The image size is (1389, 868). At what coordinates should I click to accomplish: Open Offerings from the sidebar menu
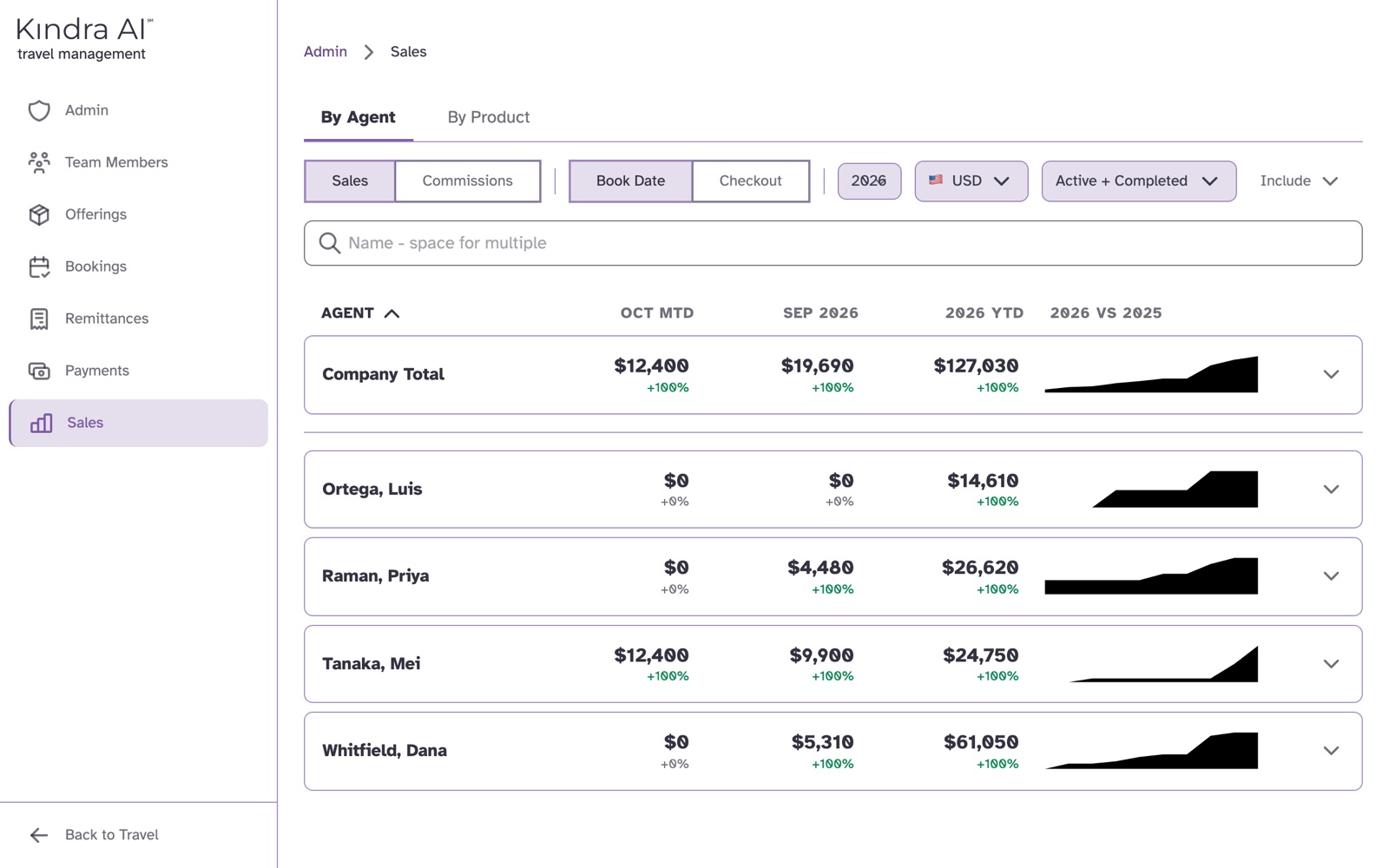(x=139, y=214)
